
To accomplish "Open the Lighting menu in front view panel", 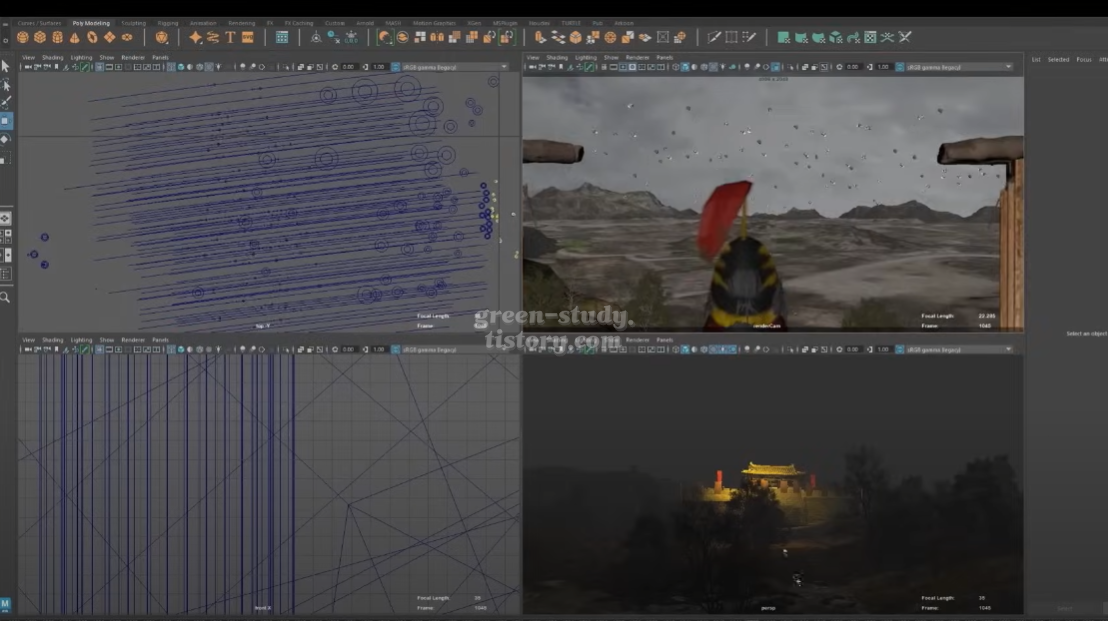I will [x=81, y=340].
